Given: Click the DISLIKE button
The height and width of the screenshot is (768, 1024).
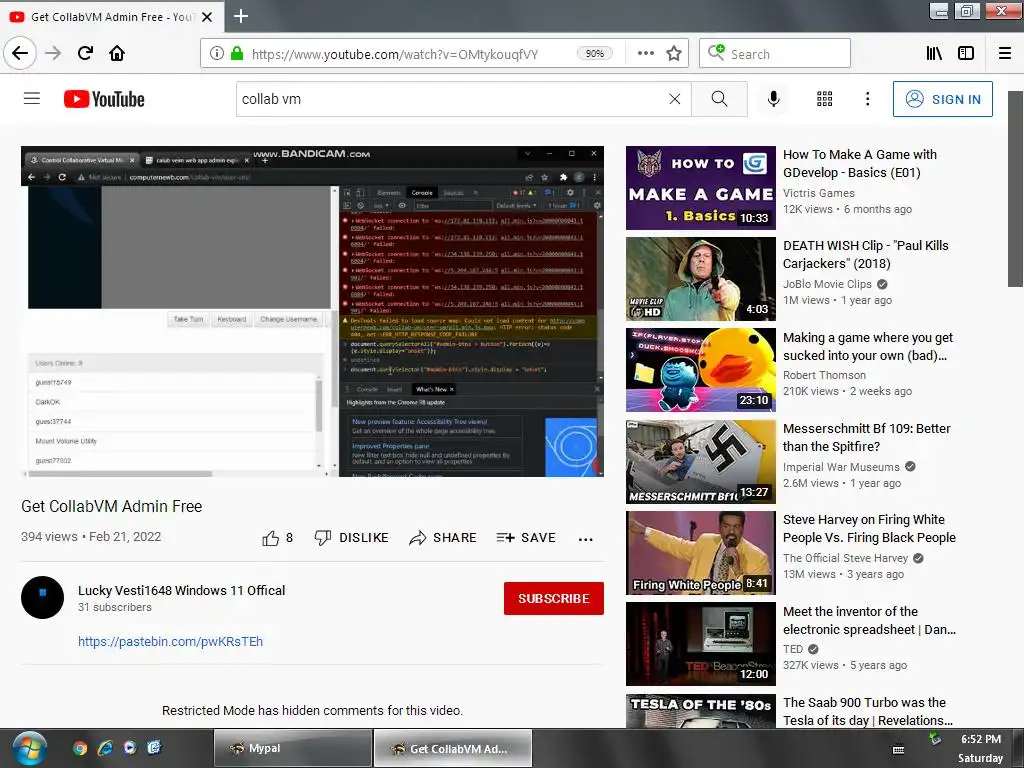Looking at the screenshot, I should pyautogui.click(x=351, y=537).
